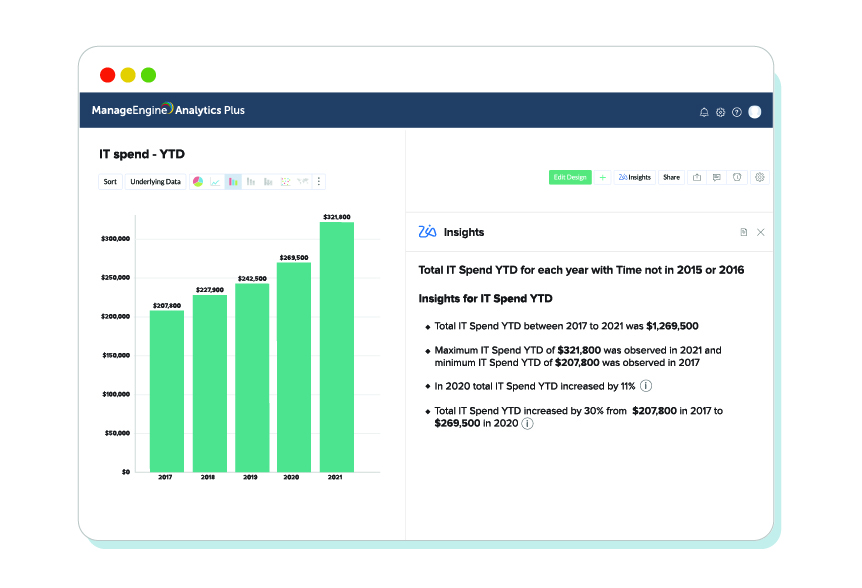This screenshot has width=862, height=588.
Task: Click the $227,900 data label
Action: click(209, 289)
